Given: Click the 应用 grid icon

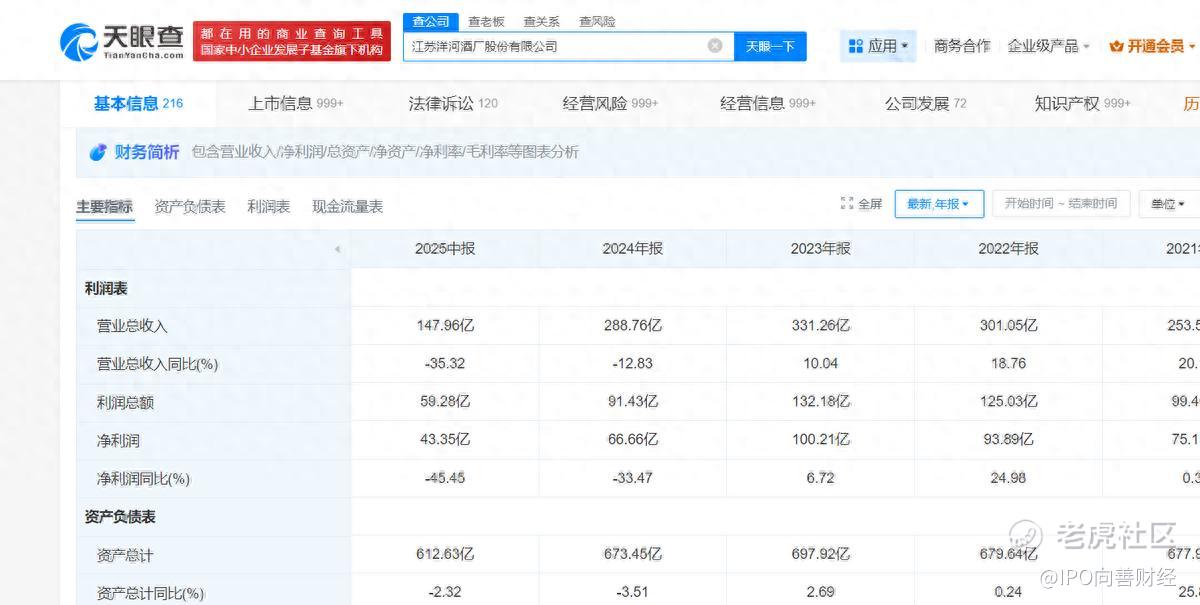Looking at the screenshot, I should point(855,46).
